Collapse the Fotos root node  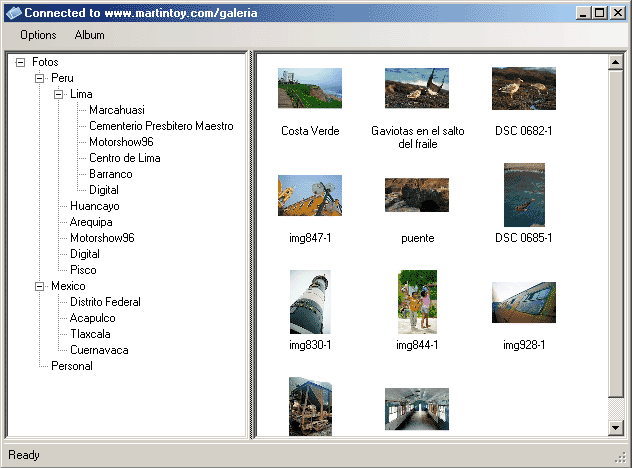tap(20, 62)
